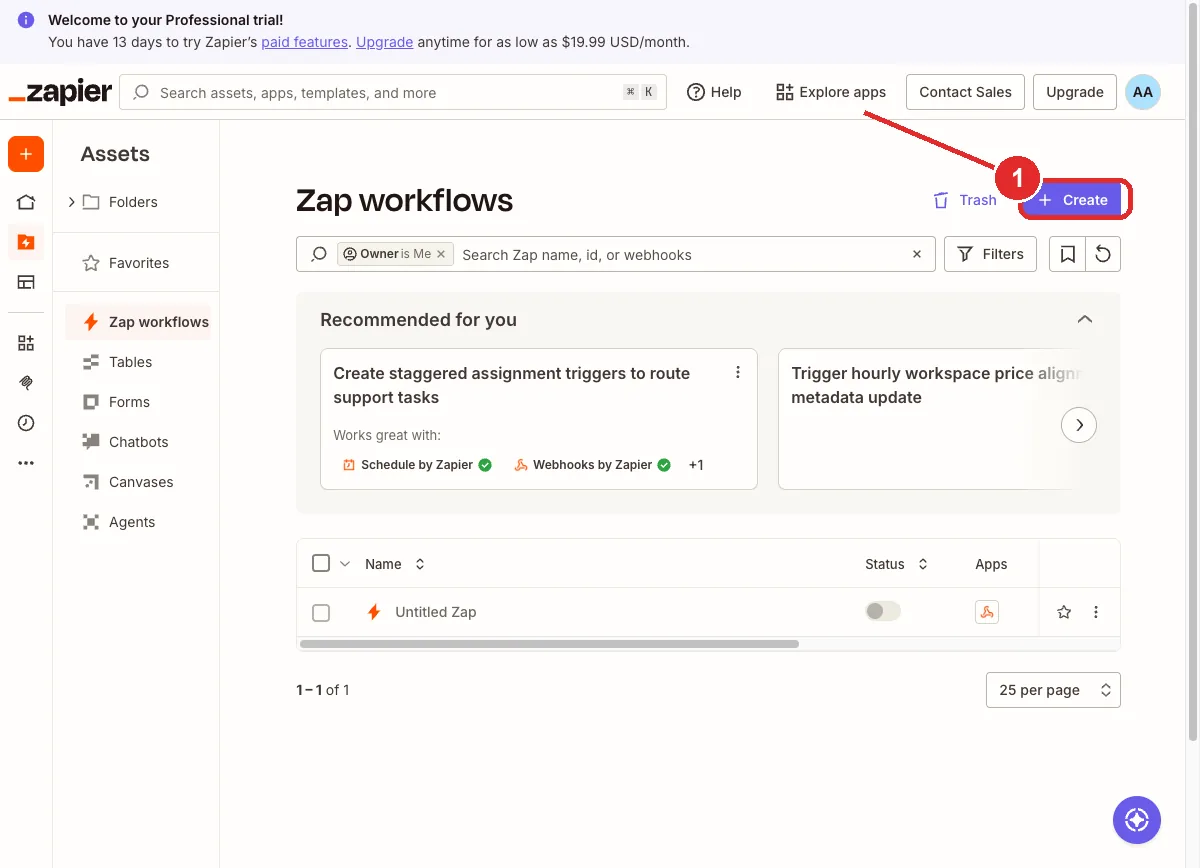
Task: Click the Upgrade button in header
Action: 1075,92
